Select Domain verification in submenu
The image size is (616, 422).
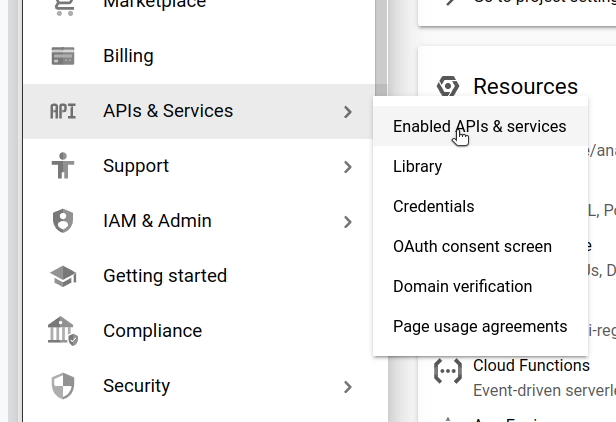(462, 287)
